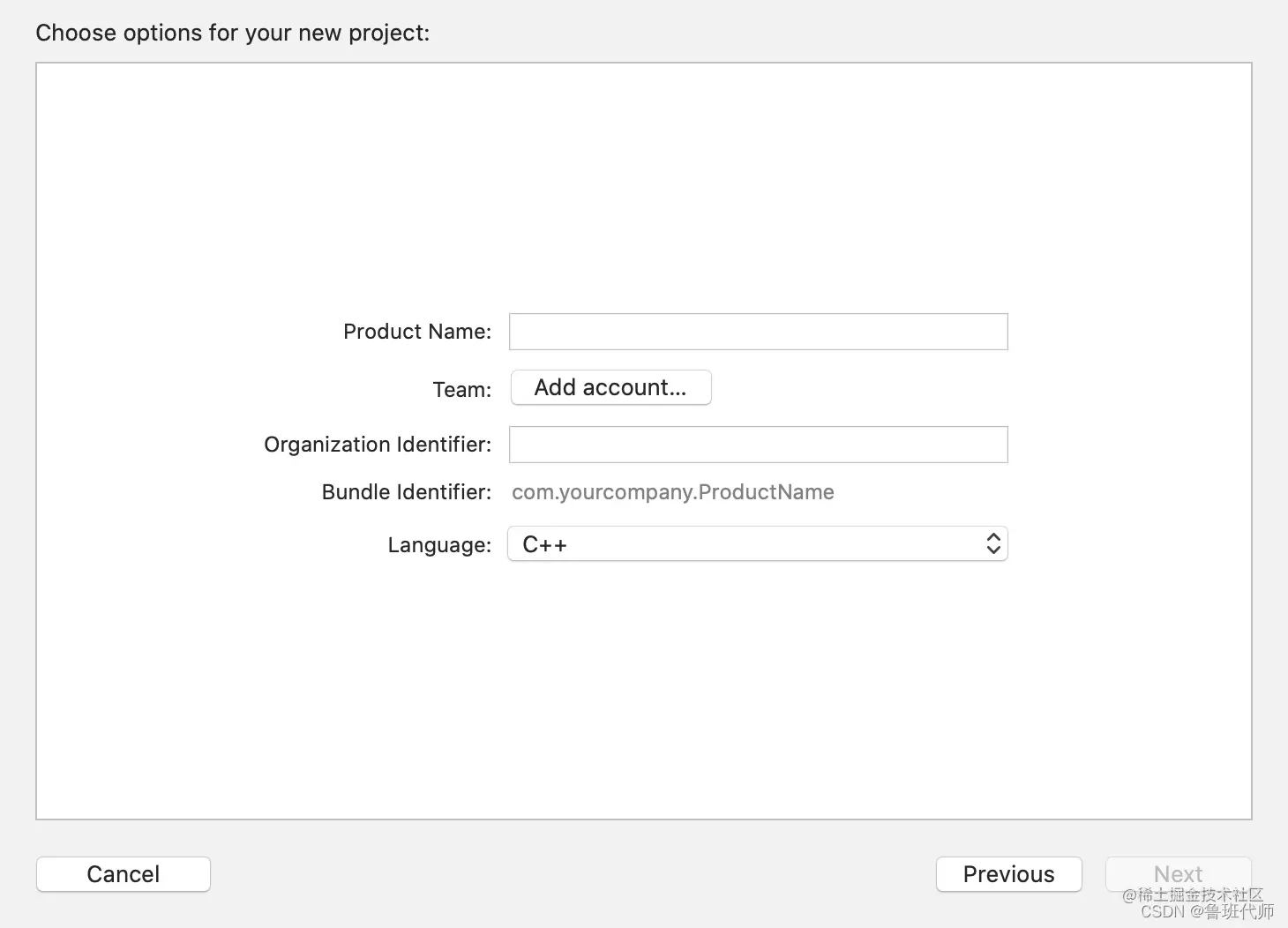
Task: Click the Product Name: label
Action: [417, 332]
